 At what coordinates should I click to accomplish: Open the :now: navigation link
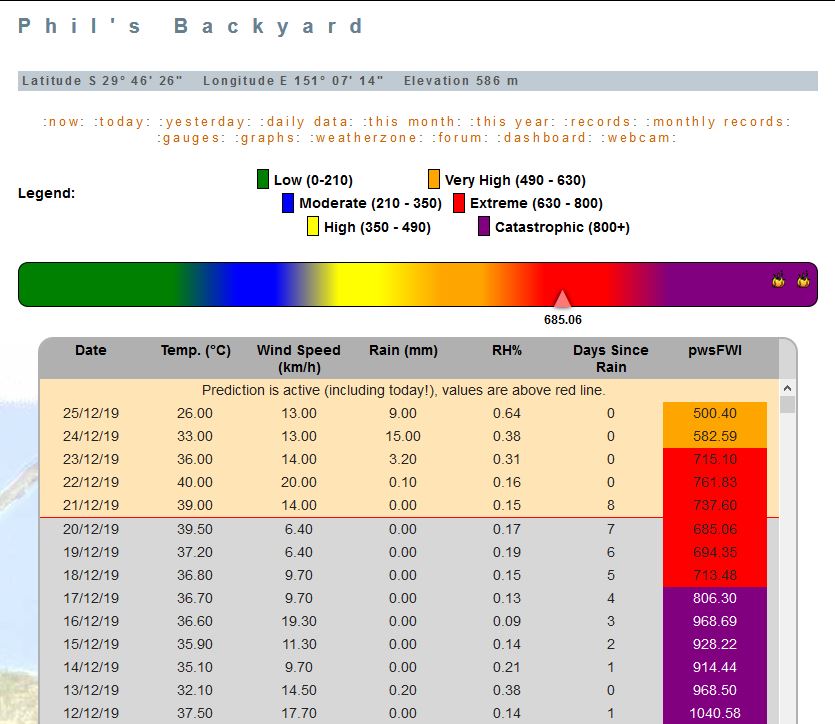(65, 122)
